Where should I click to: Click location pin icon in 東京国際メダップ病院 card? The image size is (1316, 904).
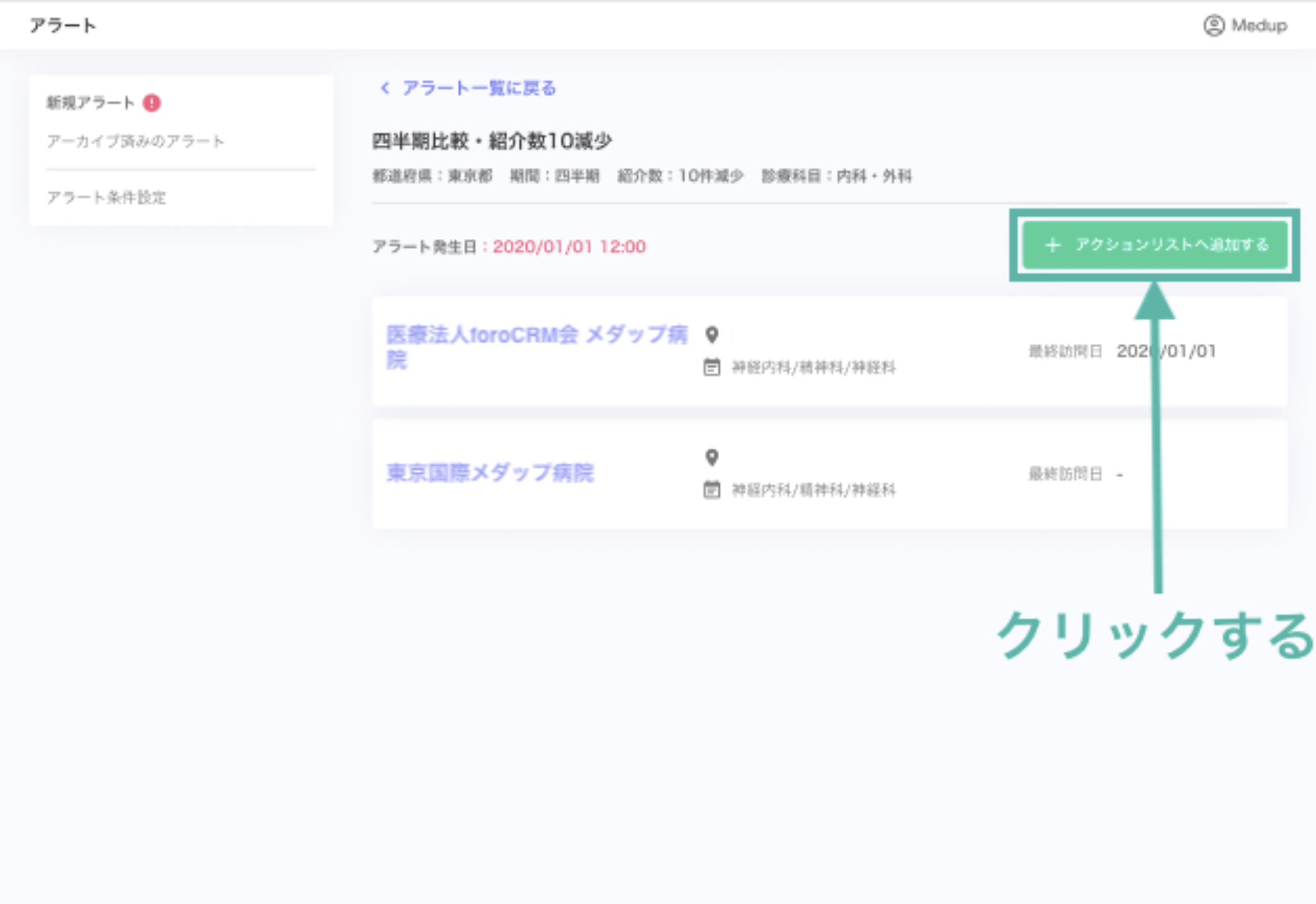tap(712, 457)
